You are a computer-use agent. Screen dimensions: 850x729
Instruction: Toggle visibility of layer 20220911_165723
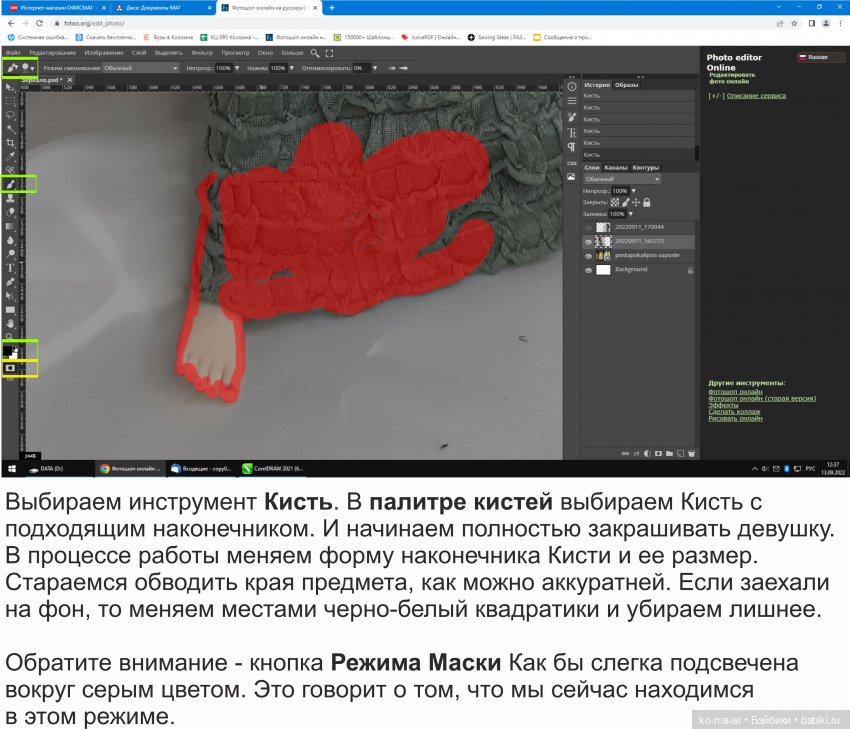(588, 242)
